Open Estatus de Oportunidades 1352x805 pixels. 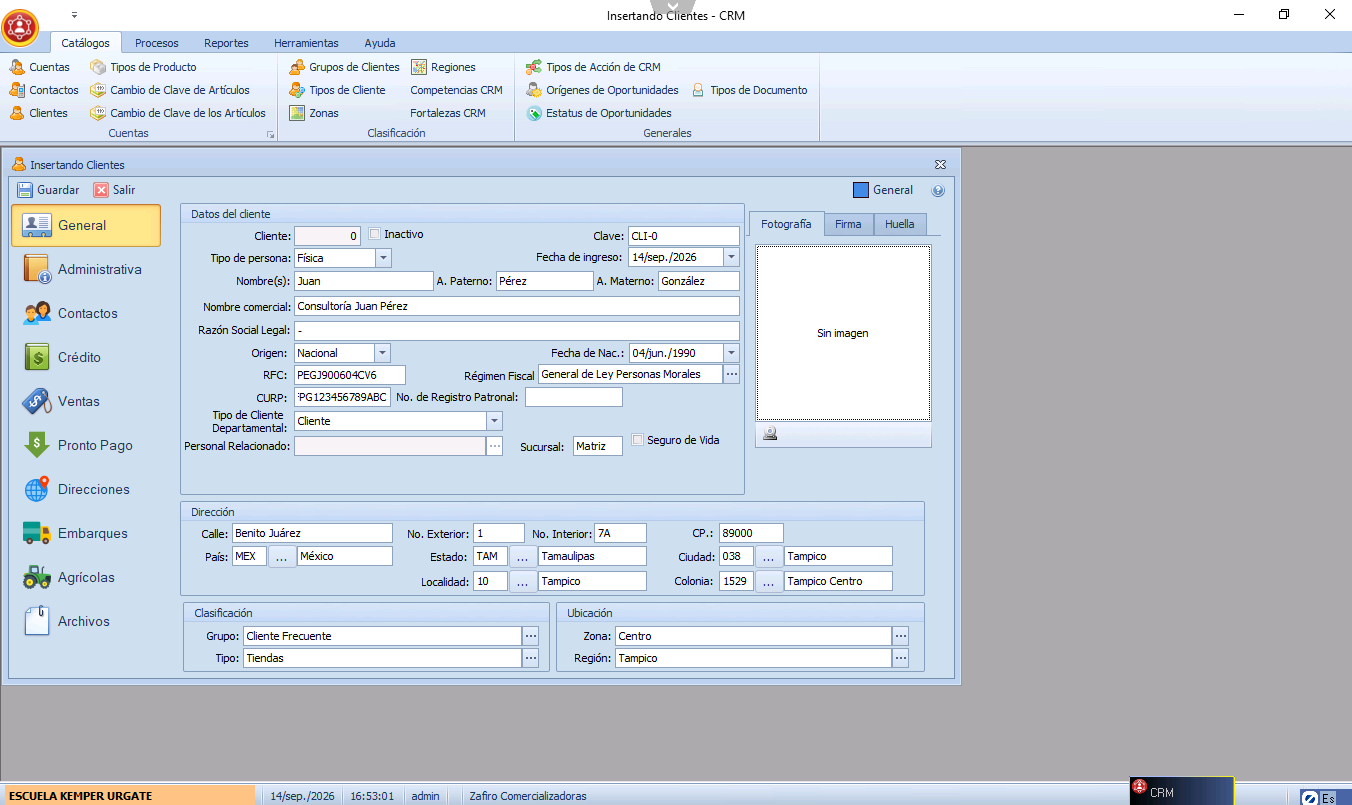[x=599, y=113]
